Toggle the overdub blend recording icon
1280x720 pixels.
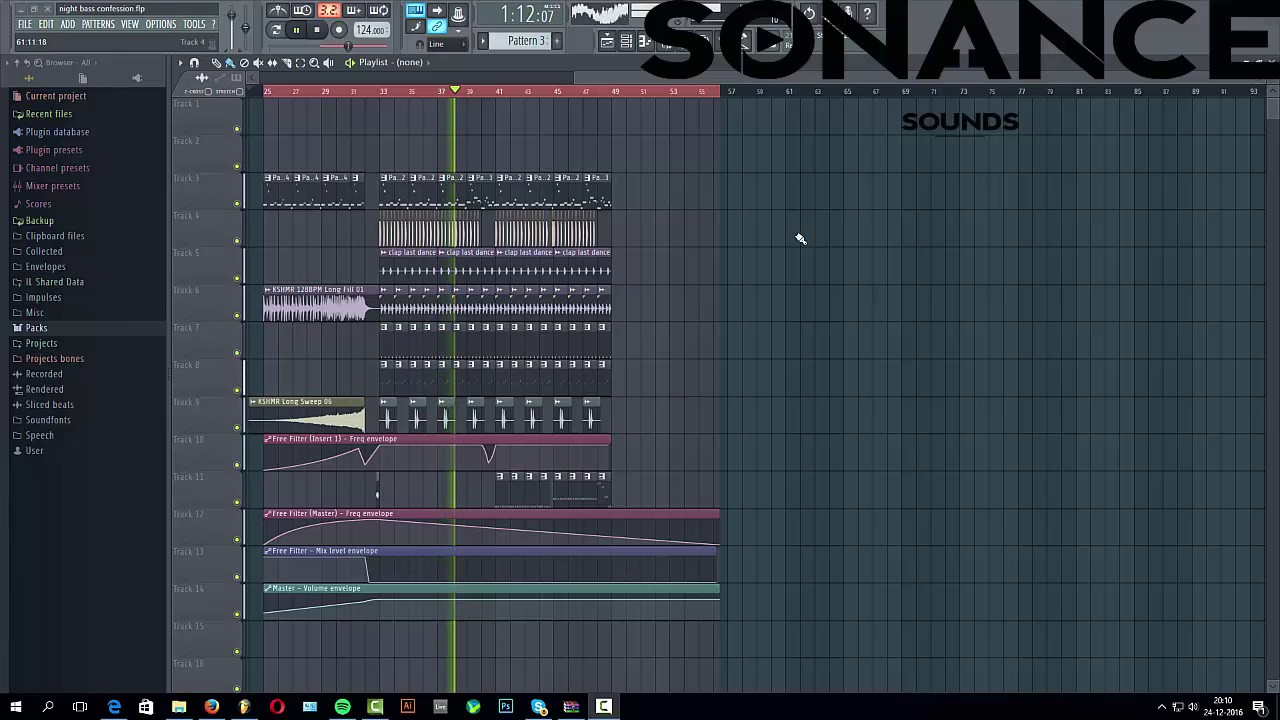pos(353,10)
